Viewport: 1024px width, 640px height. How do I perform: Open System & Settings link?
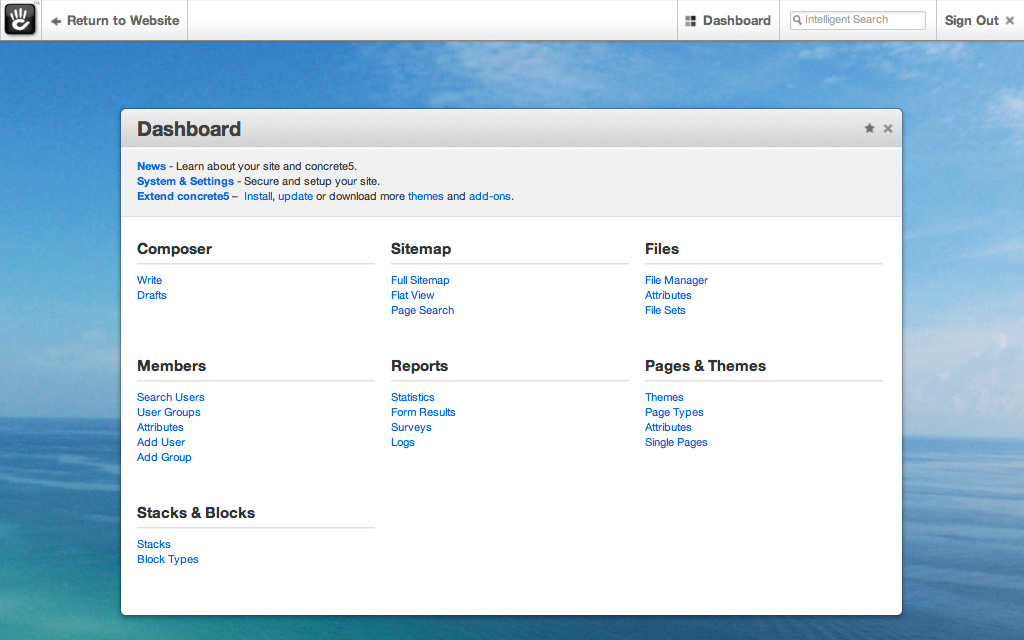(x=185, y=181)
